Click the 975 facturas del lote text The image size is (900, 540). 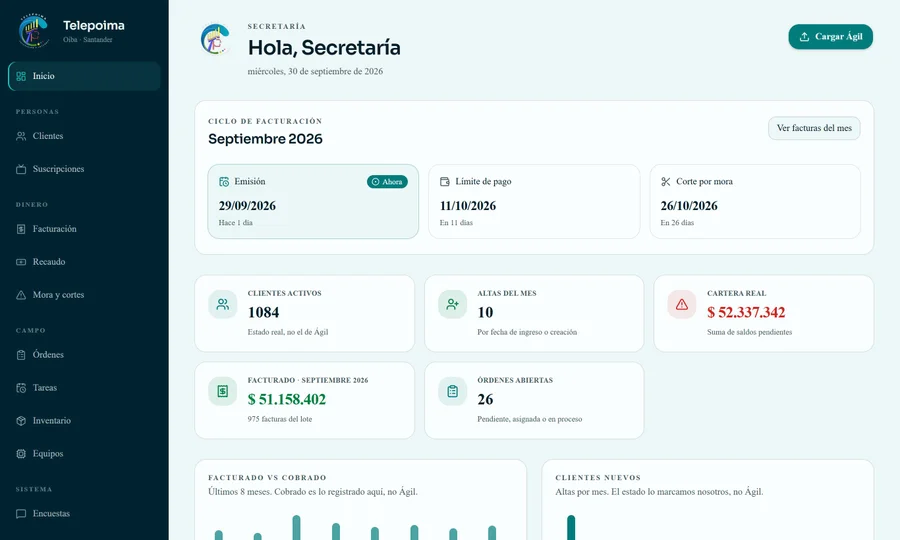click(280, 419)
